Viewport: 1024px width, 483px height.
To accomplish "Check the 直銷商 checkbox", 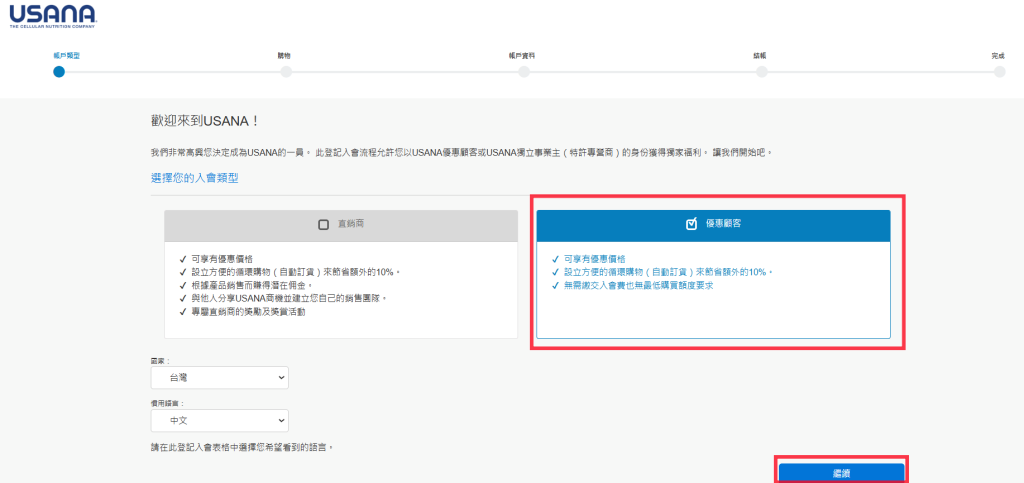I will click(x=323, y=225).
